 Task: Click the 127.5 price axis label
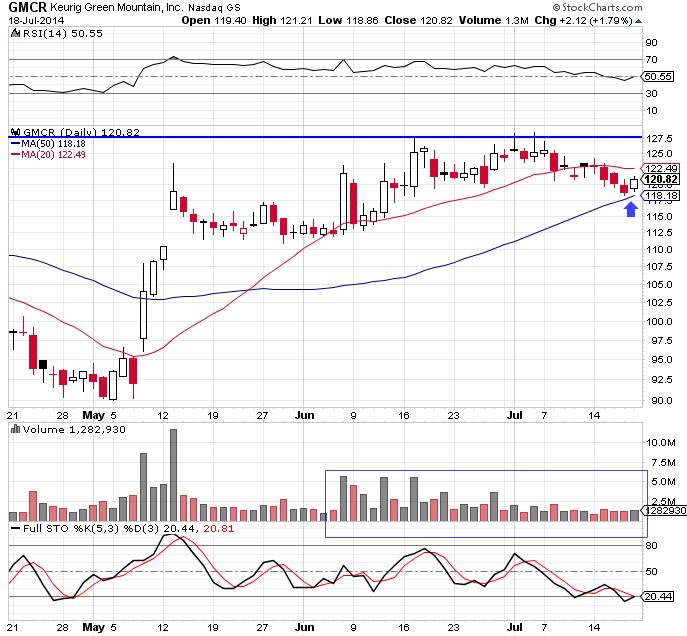659,139
